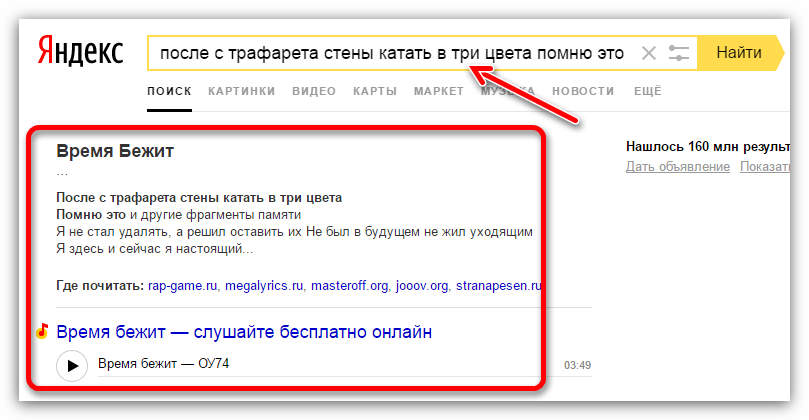This screenshot has width=809, height=420.
Task: Switch to the Видео tab
Action: [x=314, y=91]
